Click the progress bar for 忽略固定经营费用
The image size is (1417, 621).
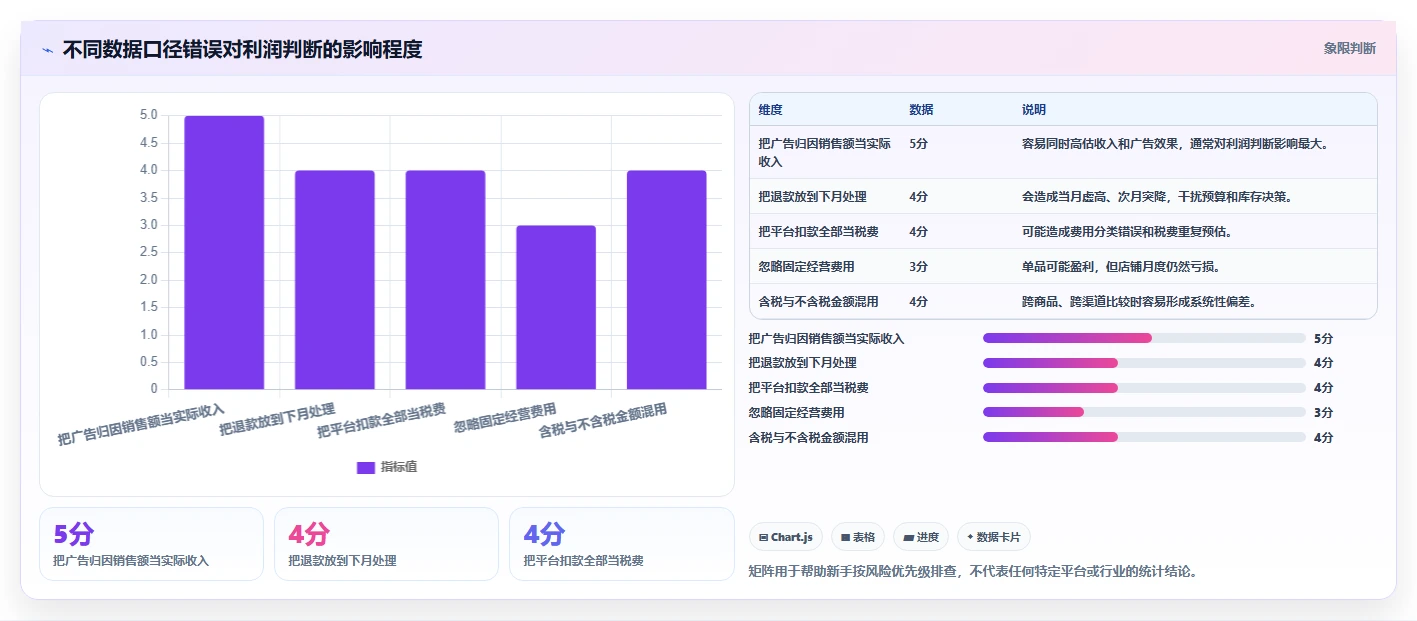click(1144, 412)
